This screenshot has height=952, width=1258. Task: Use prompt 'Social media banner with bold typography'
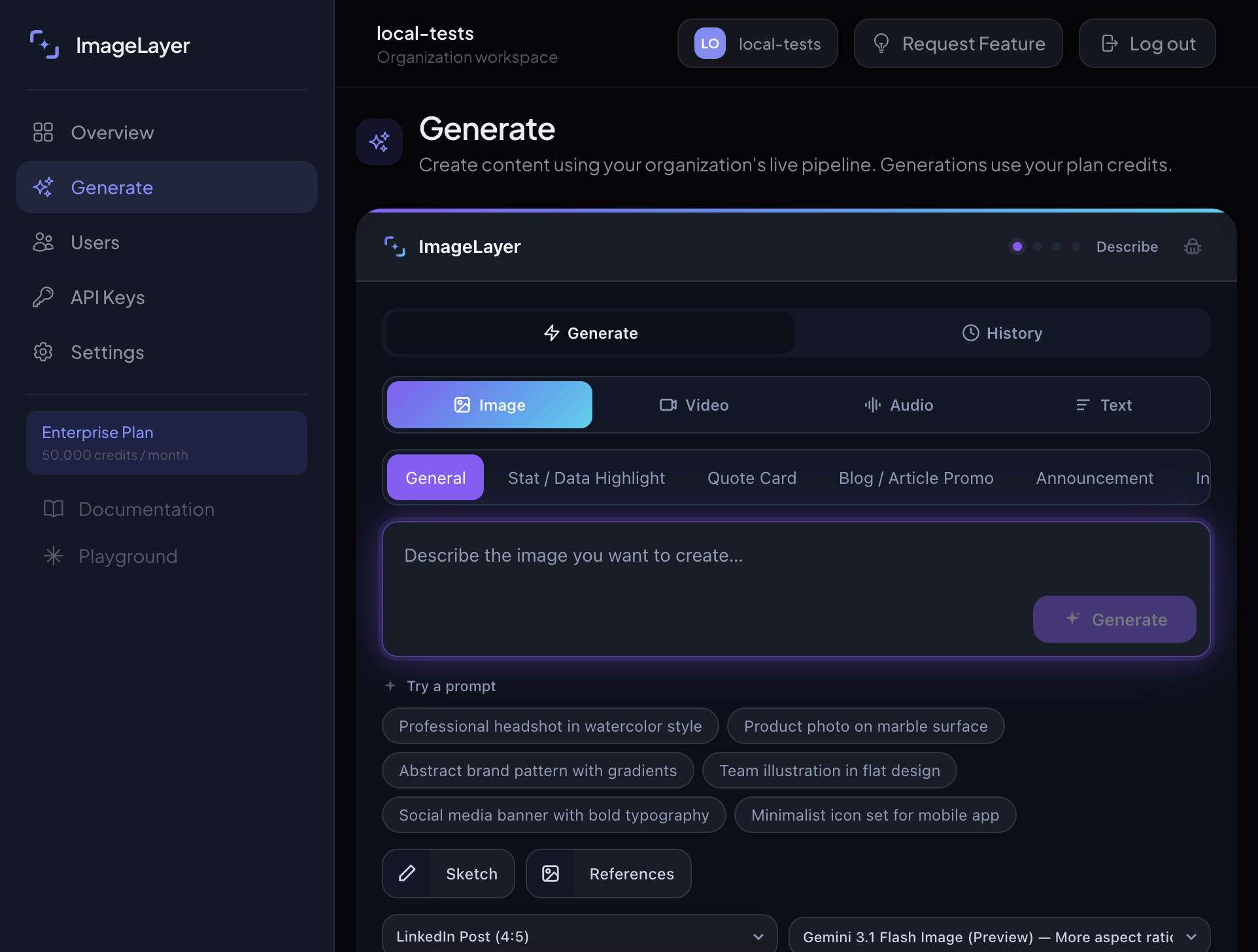554,815
